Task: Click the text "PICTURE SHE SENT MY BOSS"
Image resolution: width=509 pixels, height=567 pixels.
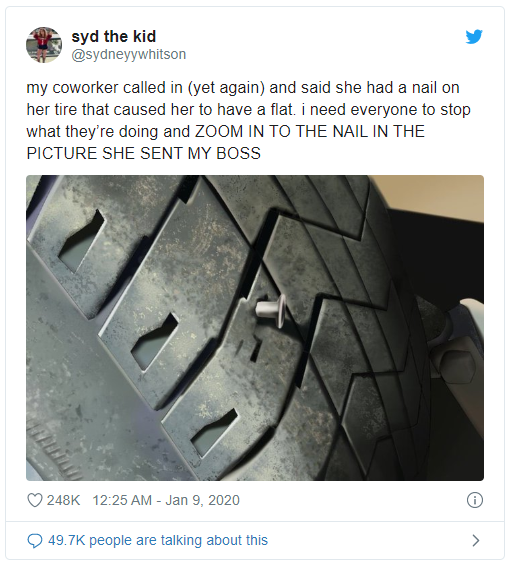Action: pos(144,153)
